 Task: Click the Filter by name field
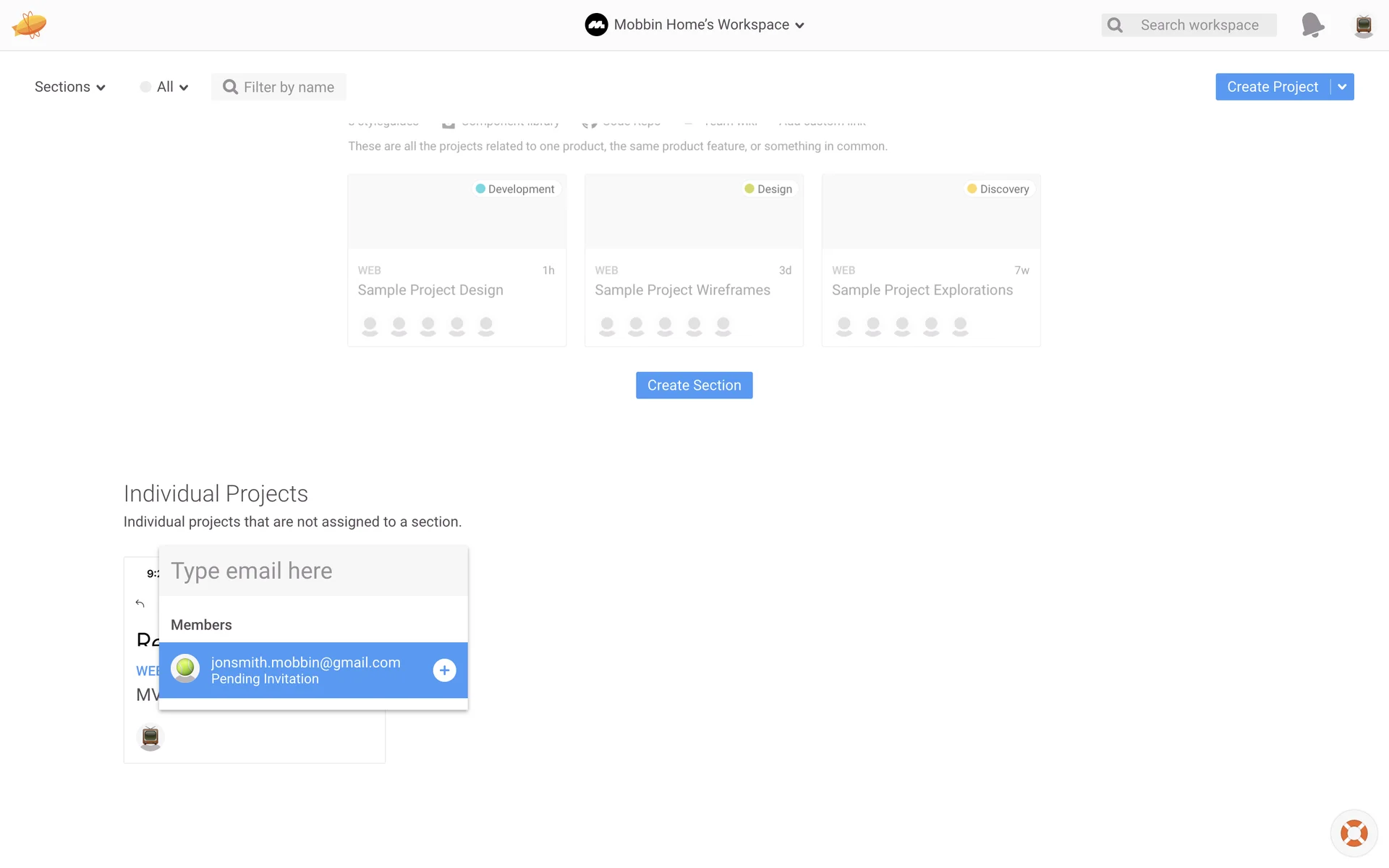(289, 87)
